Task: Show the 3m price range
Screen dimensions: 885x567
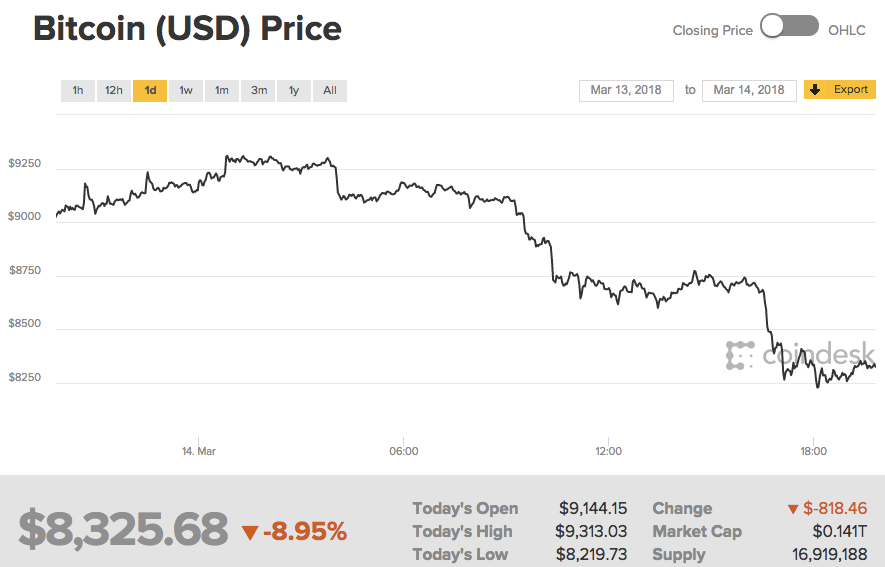Action: click(259, 91)
